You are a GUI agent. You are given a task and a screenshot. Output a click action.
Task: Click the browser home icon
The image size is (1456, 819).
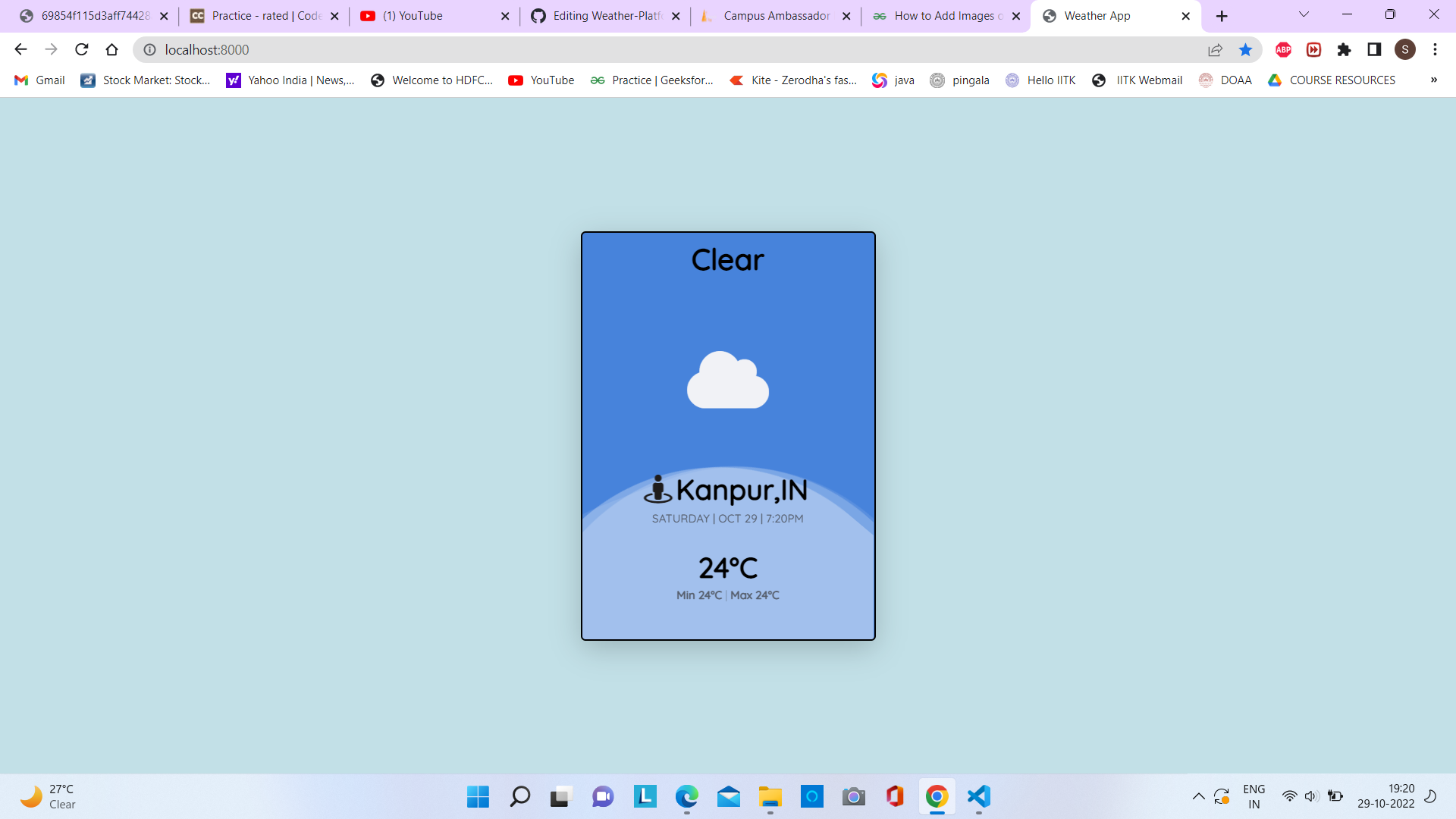tap(112, 49)
